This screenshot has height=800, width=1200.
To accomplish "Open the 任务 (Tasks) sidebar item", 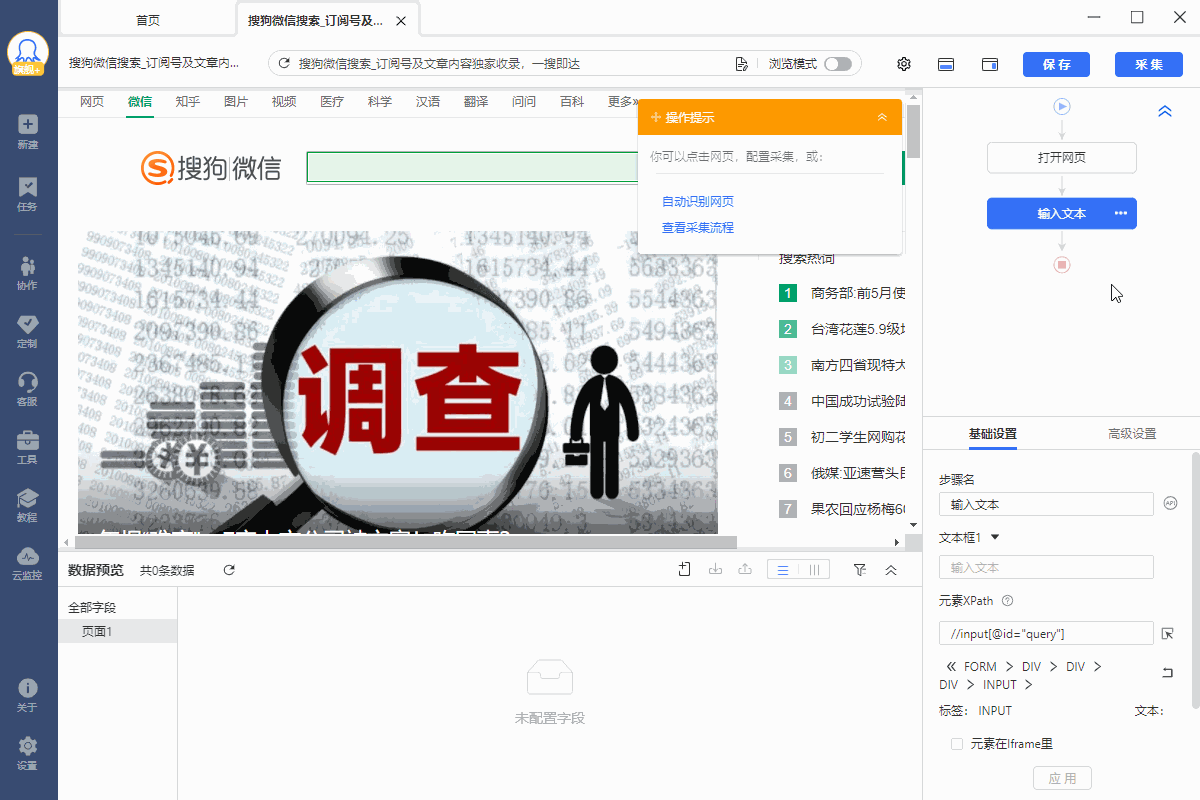I will coord(28,194).
